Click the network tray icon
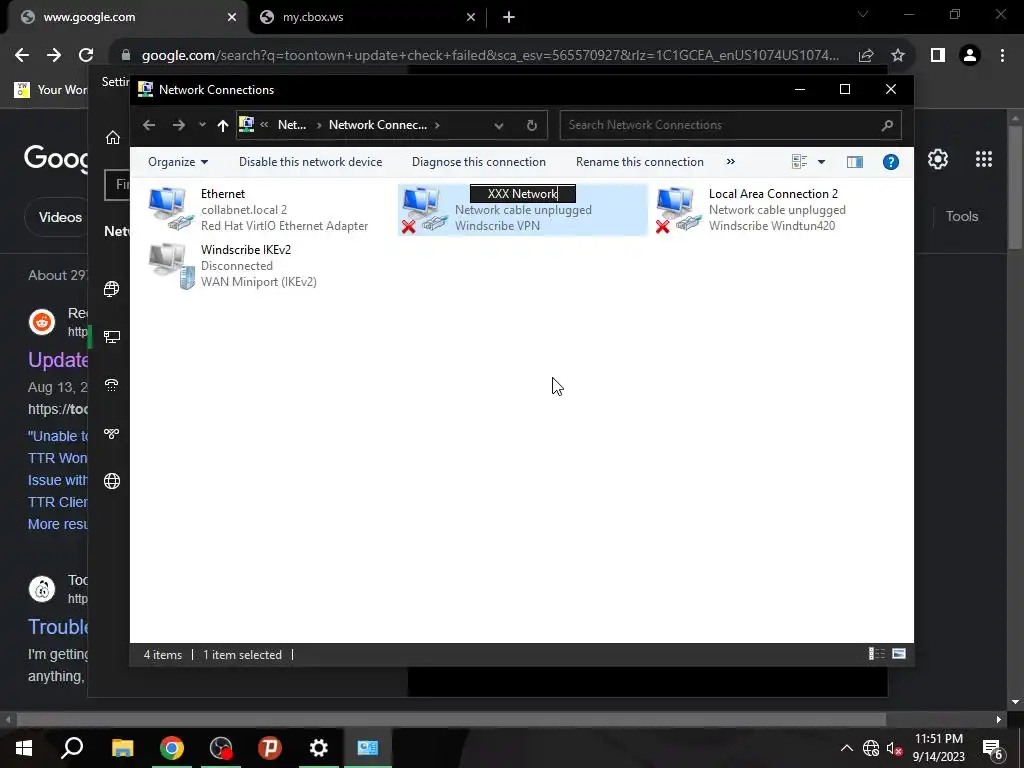Screen dimensions: 1024x768 [871, 748]
